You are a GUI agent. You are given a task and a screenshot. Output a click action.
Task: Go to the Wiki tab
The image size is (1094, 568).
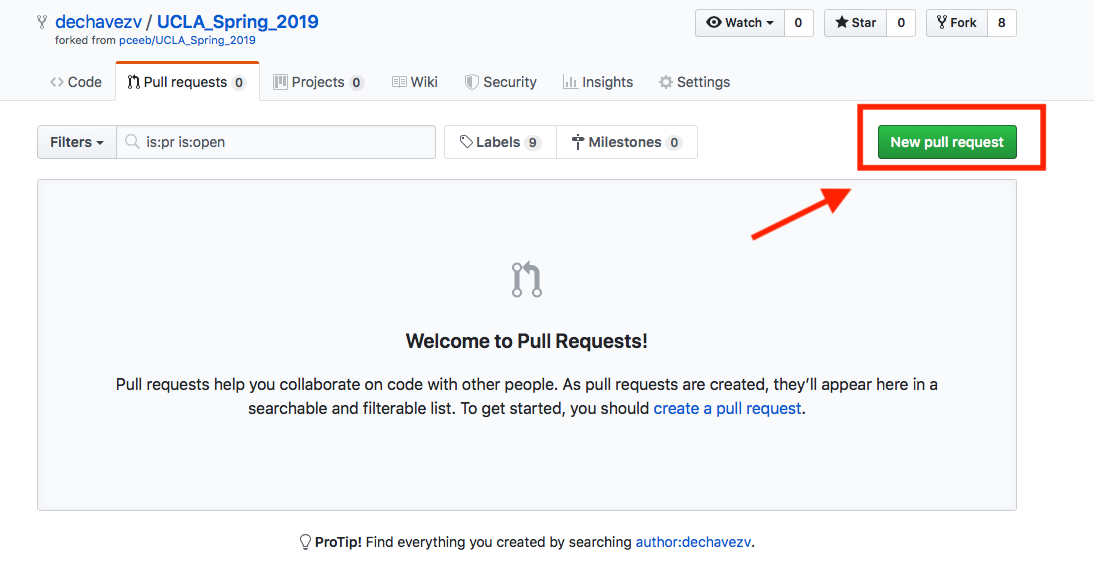coord(414,82)
